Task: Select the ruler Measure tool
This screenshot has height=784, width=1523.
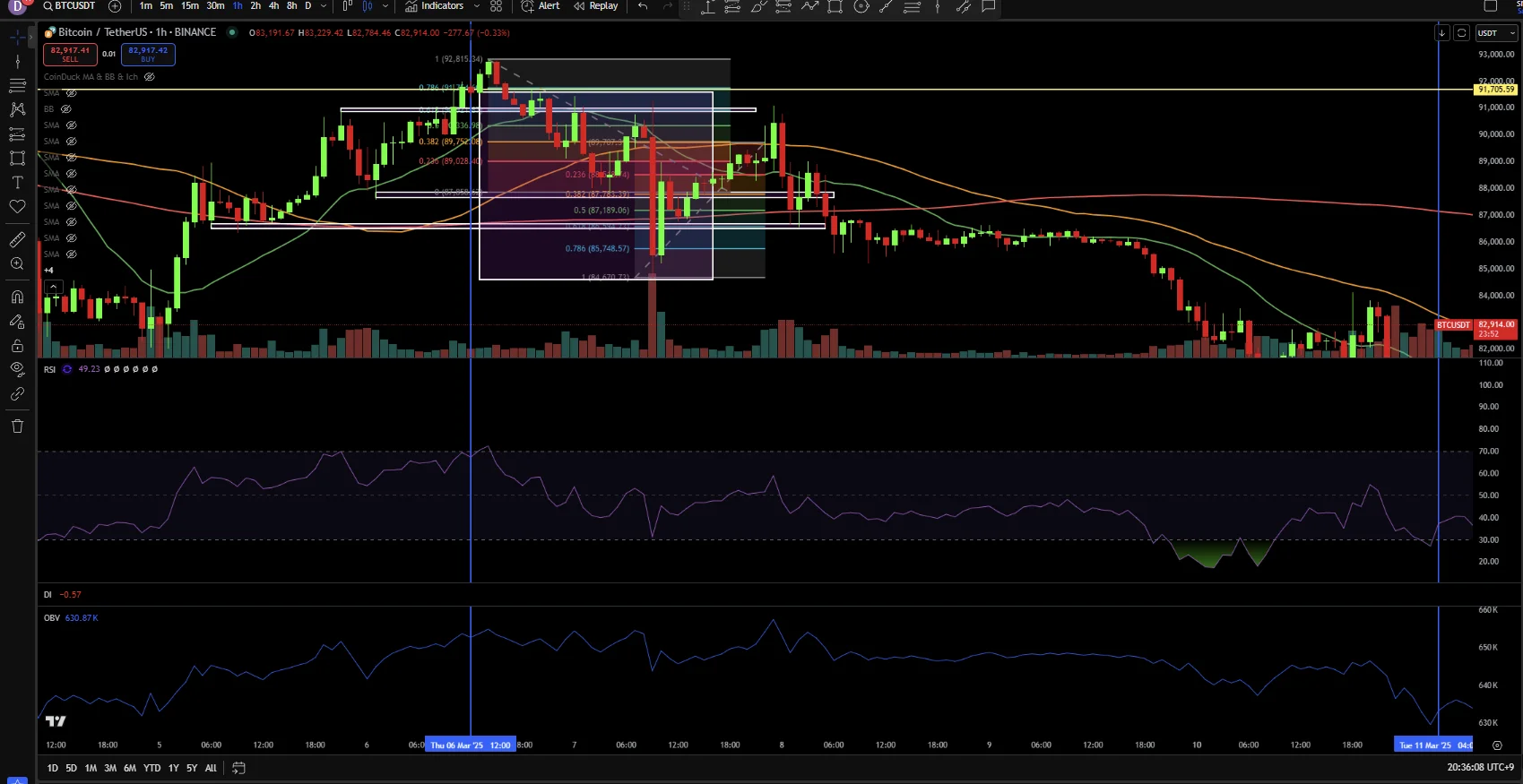Action: (17, 239)
